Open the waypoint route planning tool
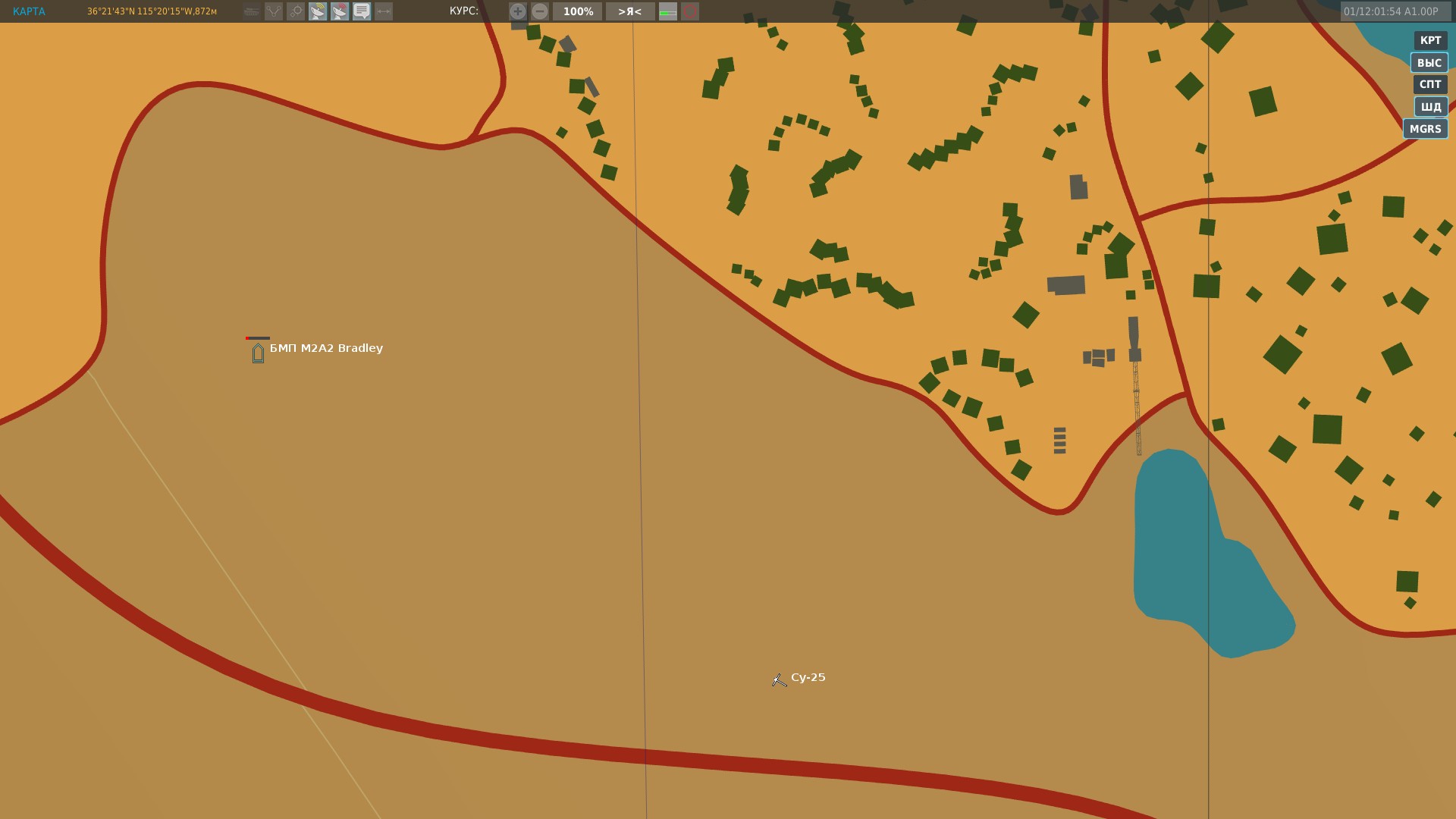The height and width of the screenshot is (819, 1456). tap(274, 11)
